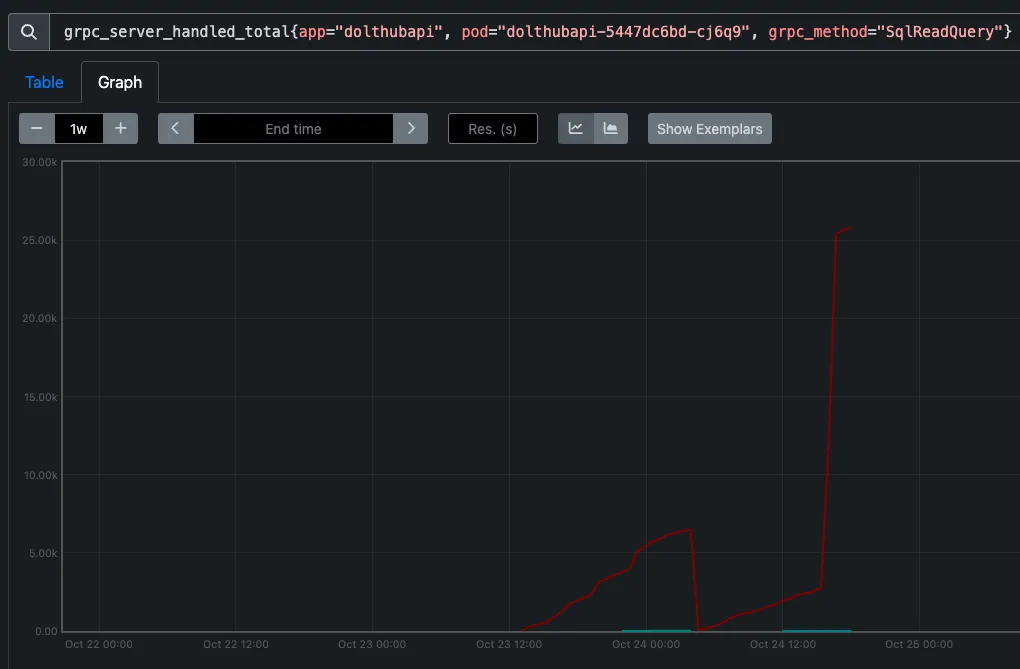Toggle Show Exemplars on
1020x669 pixels.
tap(709, 128)
